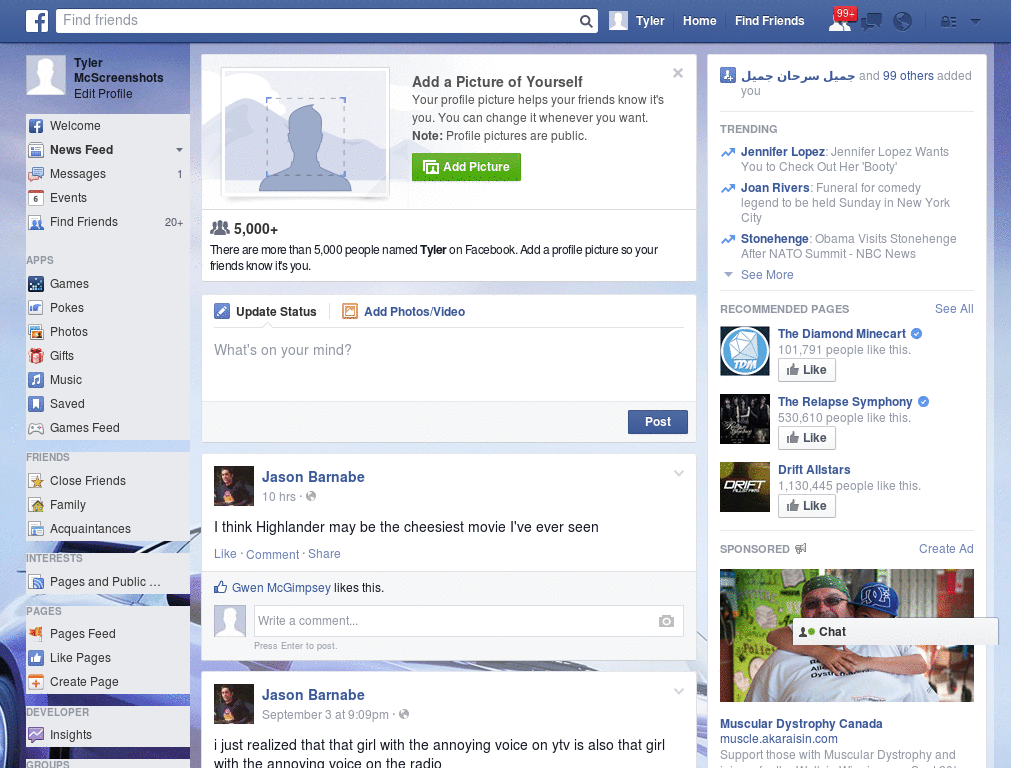Open the notifications globe icon
Screen dimensions: 1024x768
click(903, 22)
